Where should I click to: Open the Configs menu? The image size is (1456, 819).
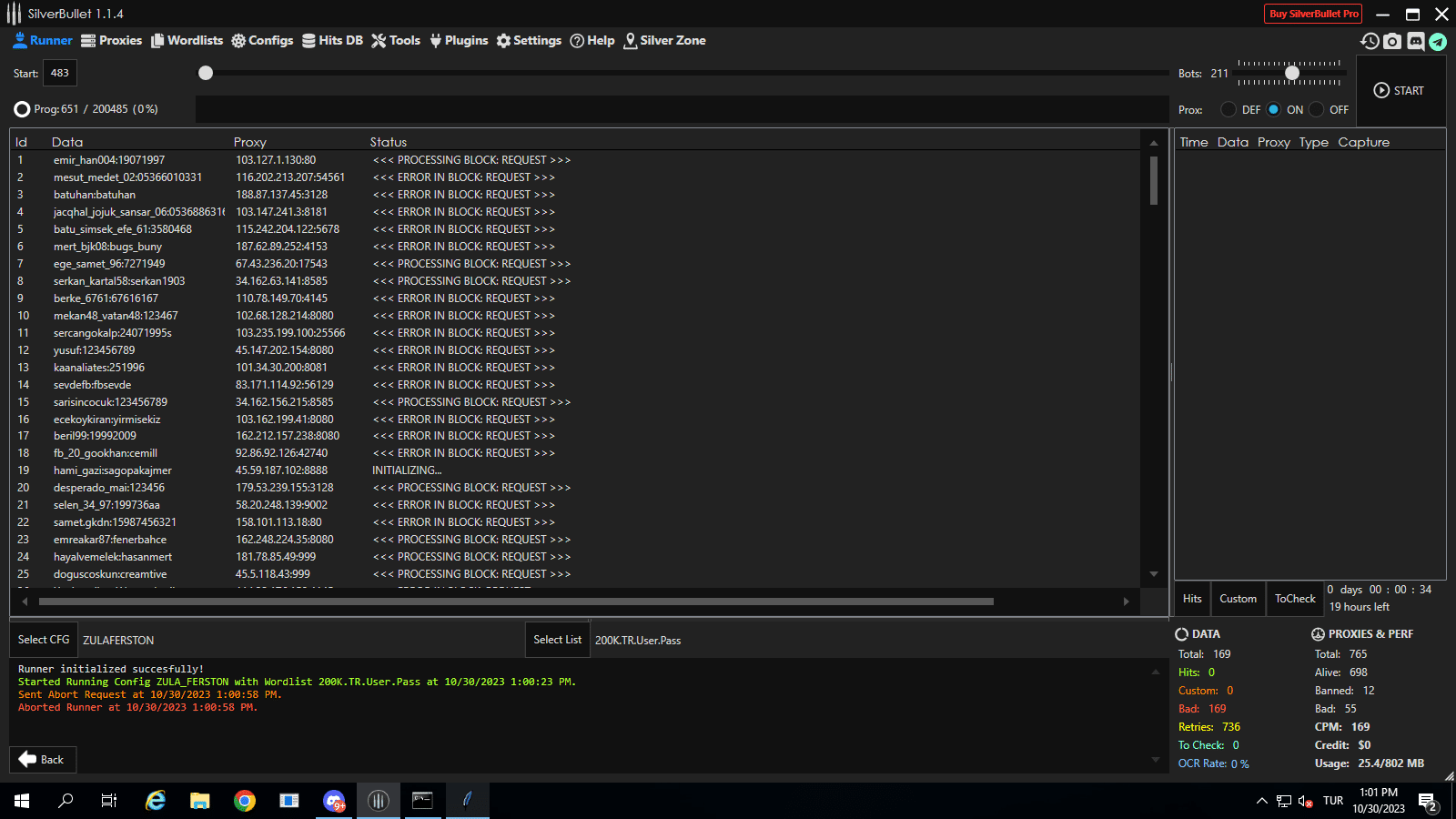(x=262, y=41)
